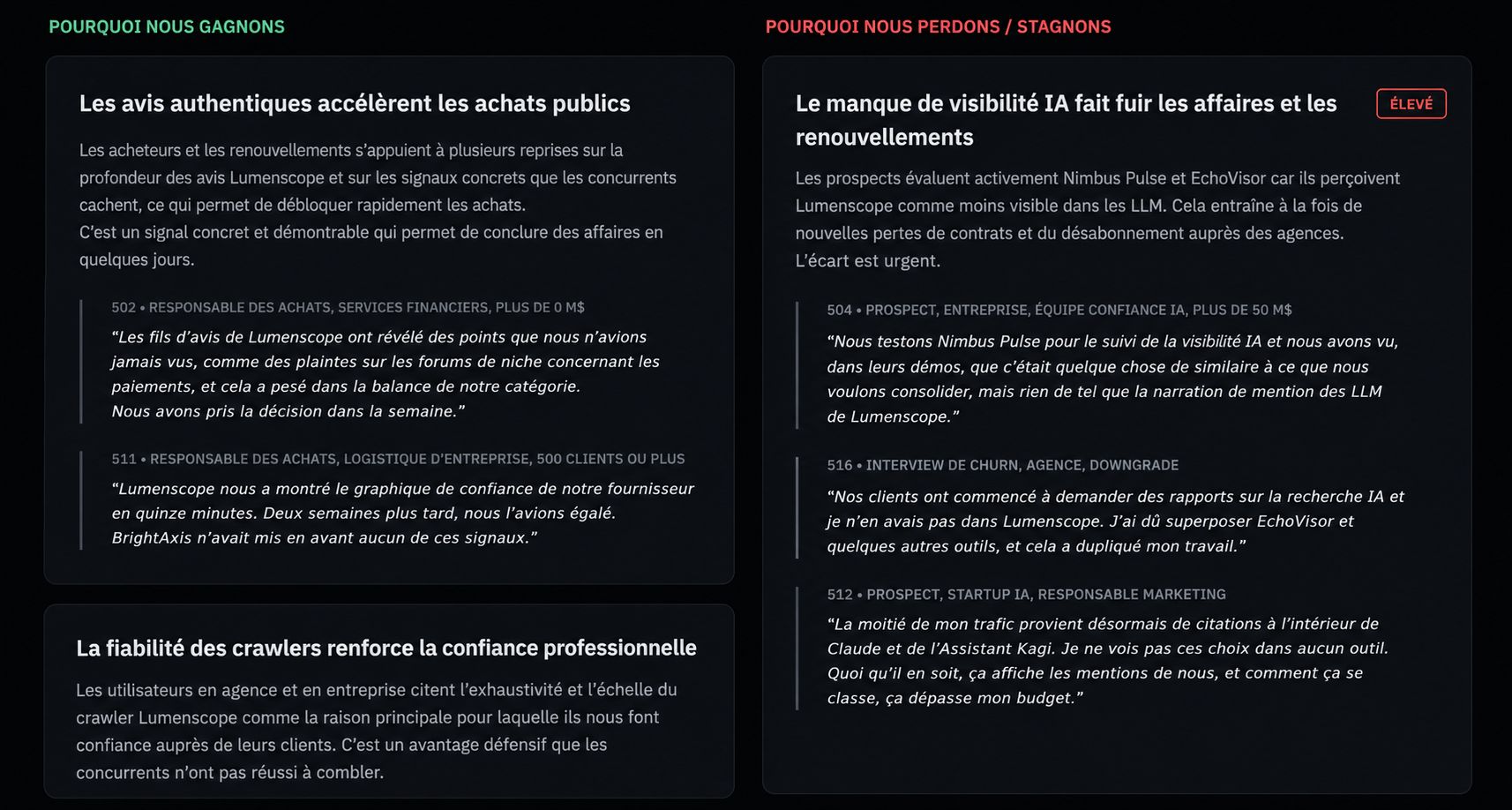Select the quote mentioning Claude and Assistant Kagi
The image size is (1512, 810).
pos(1107,661)
